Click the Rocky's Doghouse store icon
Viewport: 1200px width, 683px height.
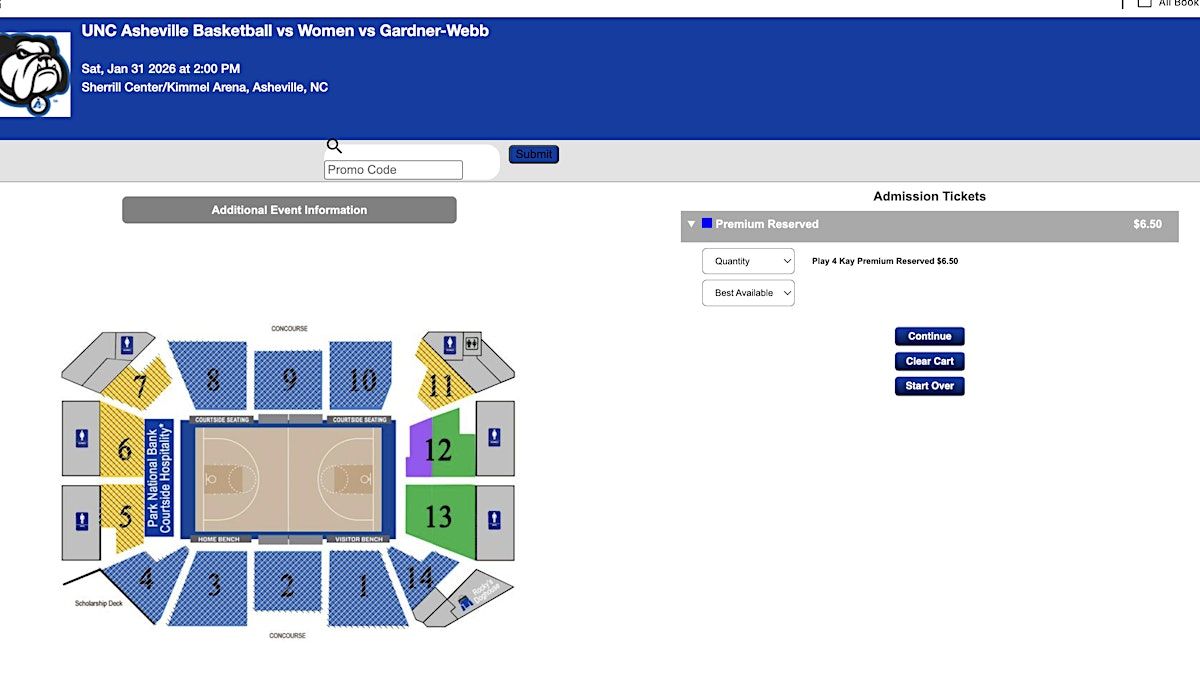coord(465,603)
